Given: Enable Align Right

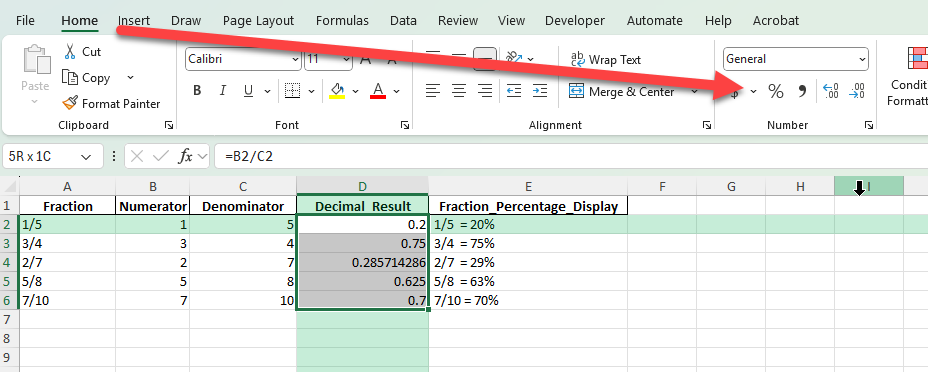Looking at the screenshot, I should (x=485, y=91).
